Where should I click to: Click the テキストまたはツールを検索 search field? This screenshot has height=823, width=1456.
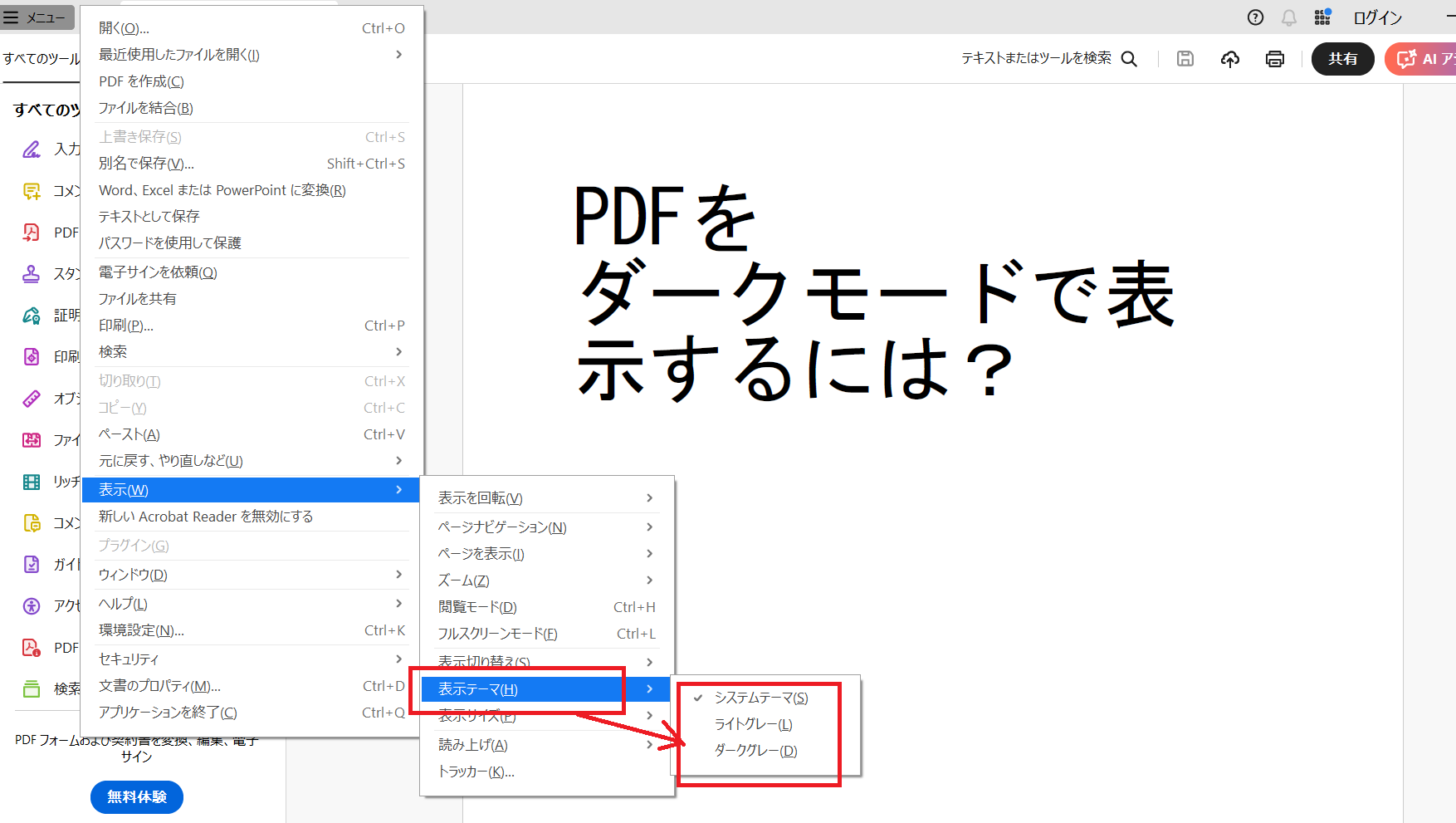click(1038, 58)
